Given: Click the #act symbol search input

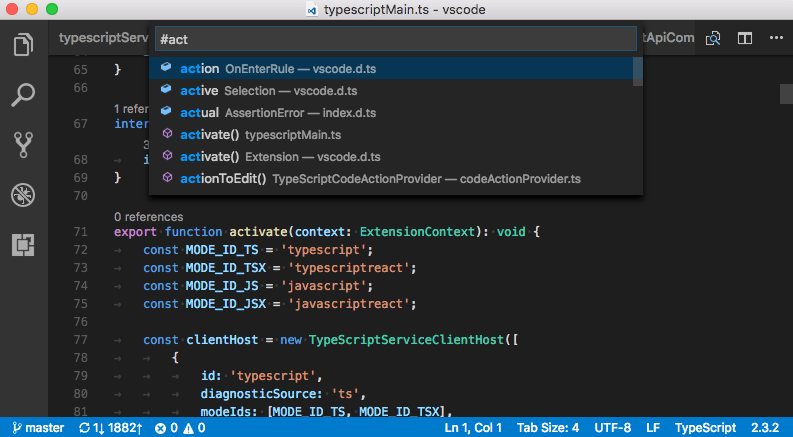Looking at the screenshot, I should [x=395, y=39].
